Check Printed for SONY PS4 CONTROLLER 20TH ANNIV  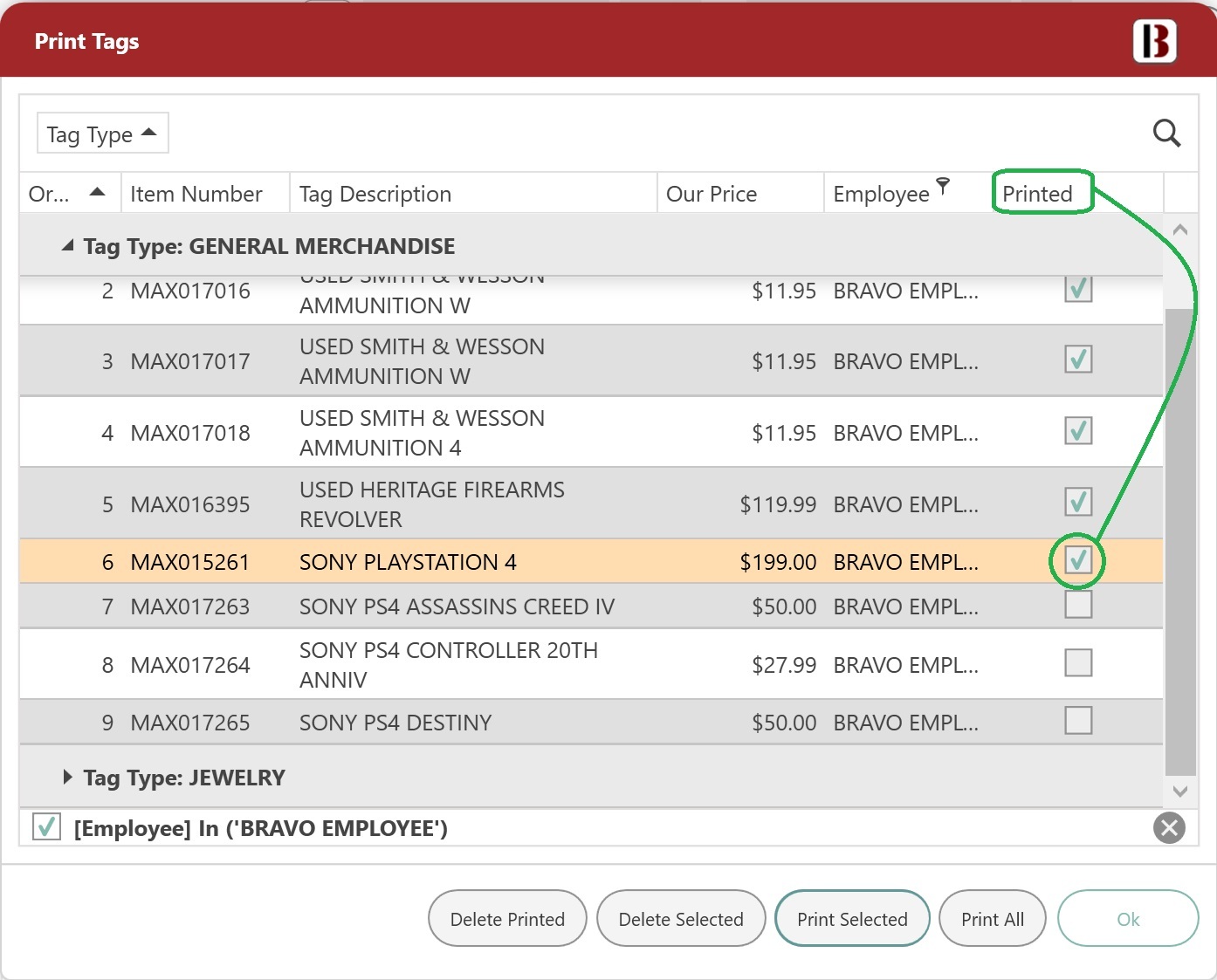pyautogui.click(x=1078, y=662)
